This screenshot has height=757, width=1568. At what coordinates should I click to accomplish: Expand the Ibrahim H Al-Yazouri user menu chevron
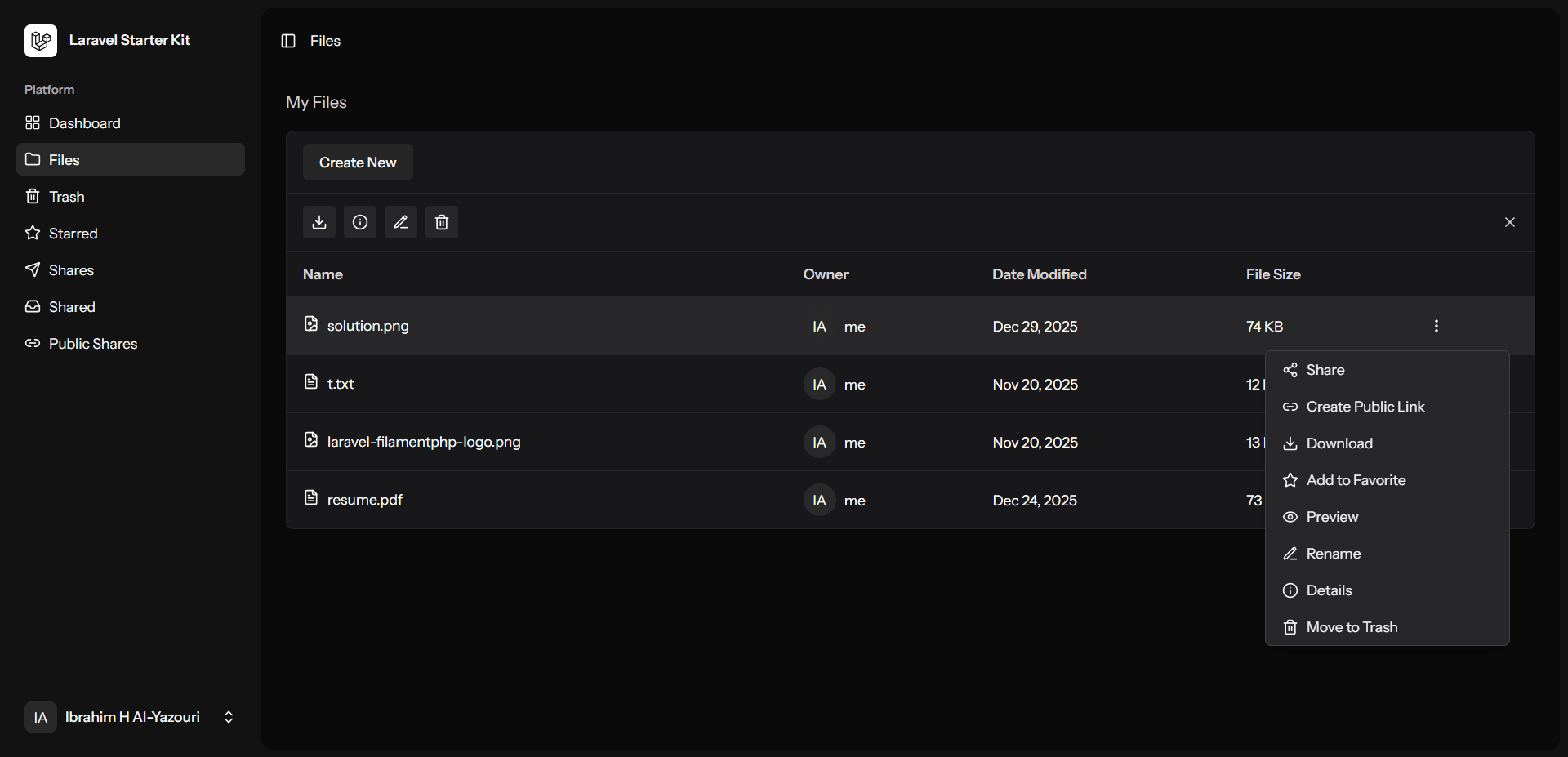[229, 717]
